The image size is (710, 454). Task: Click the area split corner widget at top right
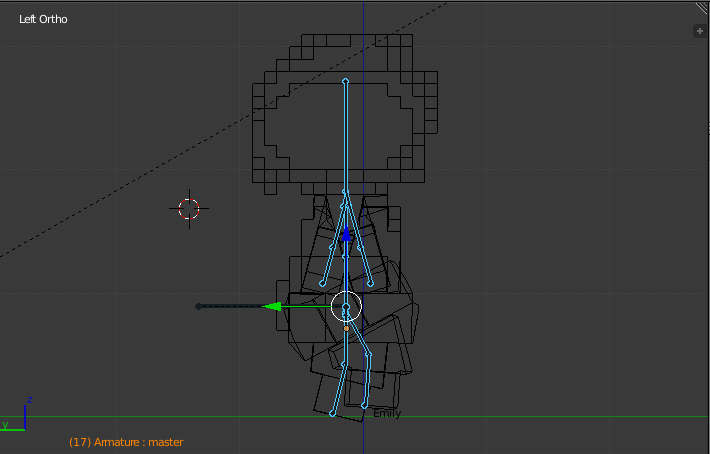pos(702,9)
